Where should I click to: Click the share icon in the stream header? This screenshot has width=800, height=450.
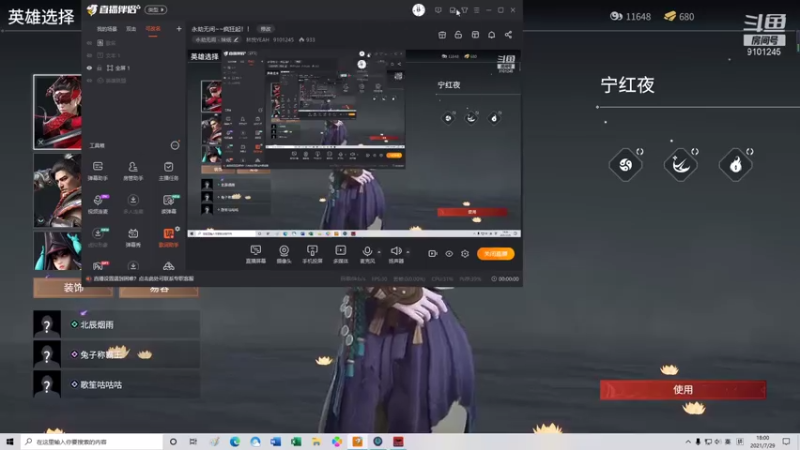(x=508, y=35)
